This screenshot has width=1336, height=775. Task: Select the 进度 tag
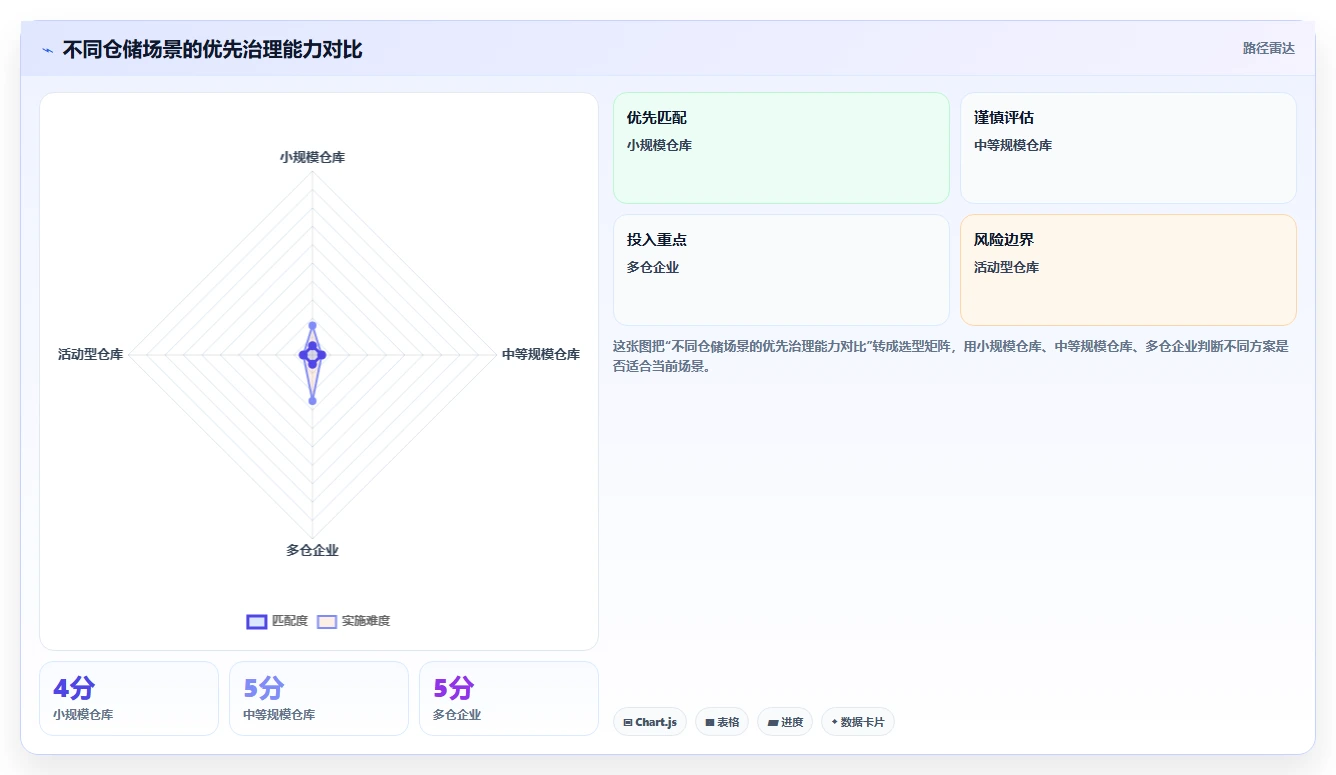tap(785, 722)
